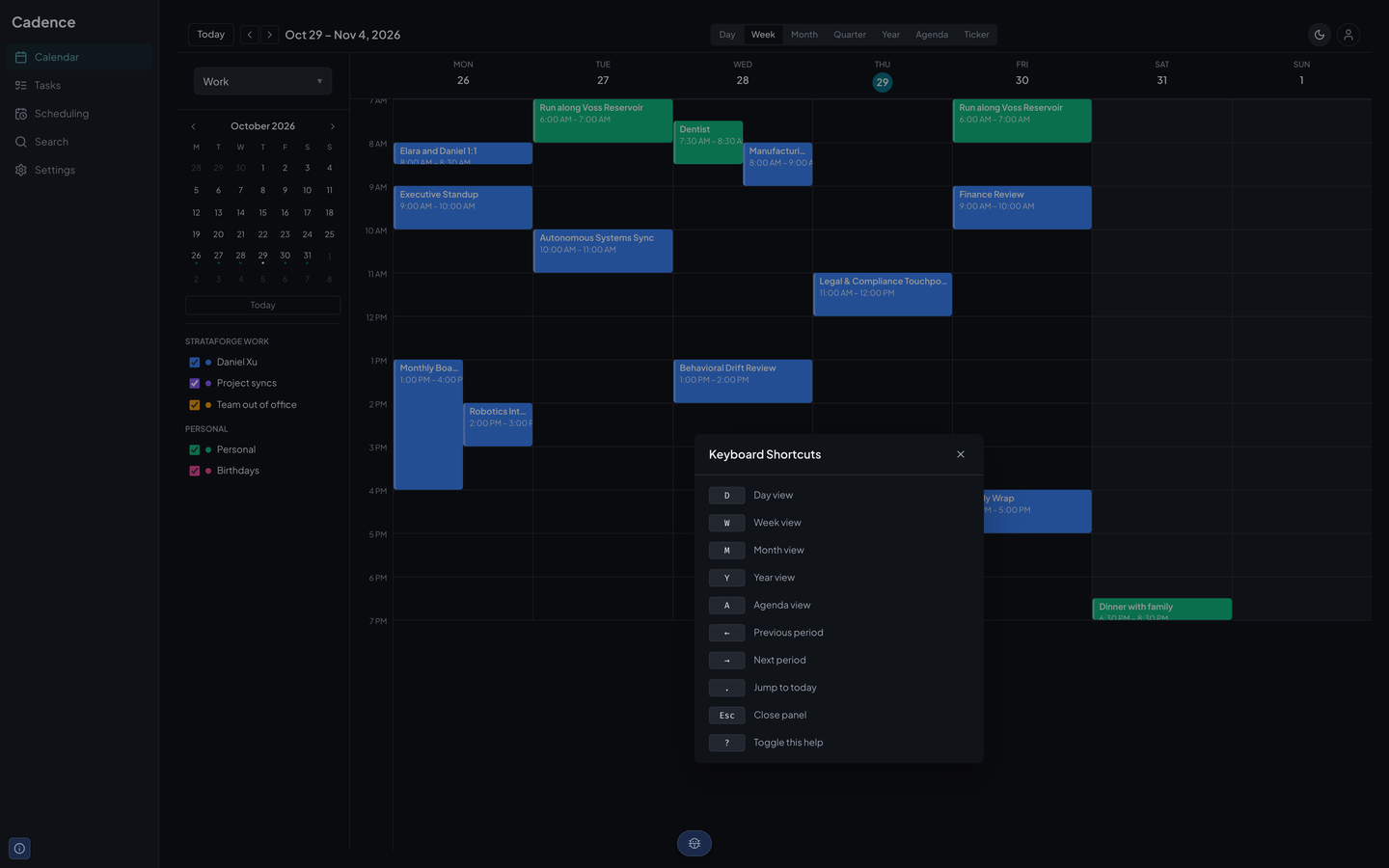Open Behavioral Drift Review event
The height and width of the screenshot is (868, 1389).
tap(743, 381)
